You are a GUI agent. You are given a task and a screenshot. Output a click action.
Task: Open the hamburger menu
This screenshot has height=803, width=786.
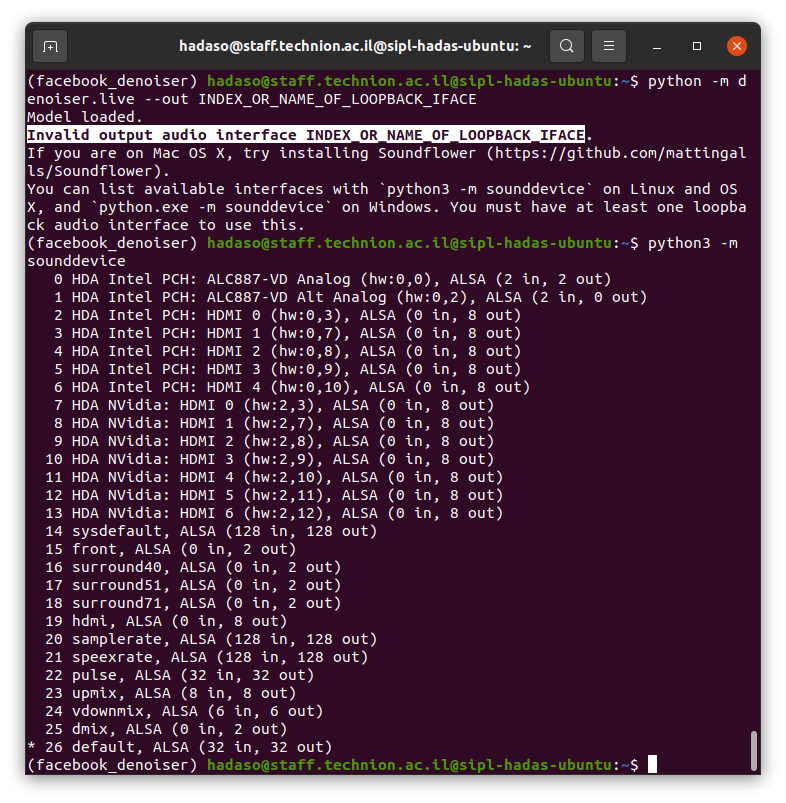609,45
